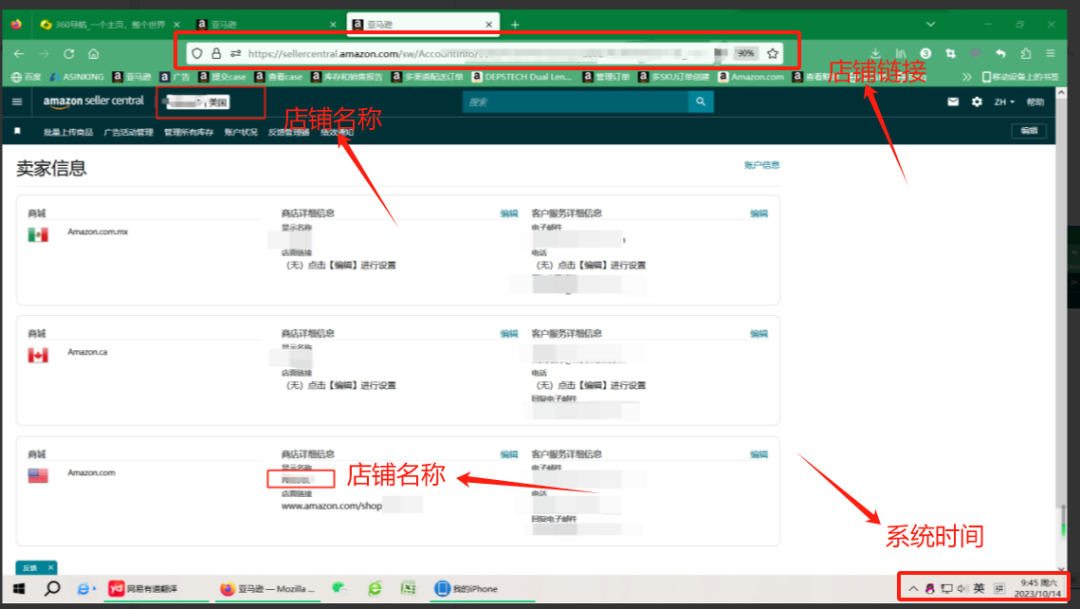
Task: Click the page vertical scrollbar
Action: click(1061, 331)
